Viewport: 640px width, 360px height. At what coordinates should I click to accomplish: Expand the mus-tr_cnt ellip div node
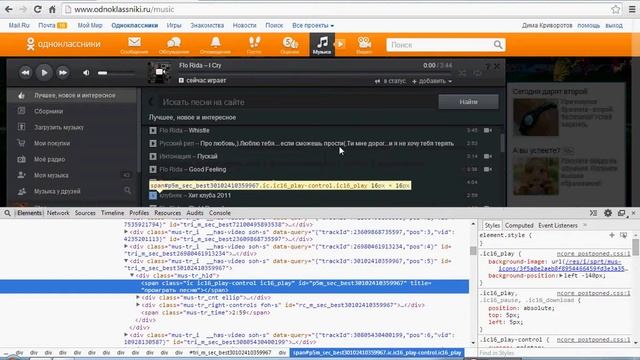point(138,298)
